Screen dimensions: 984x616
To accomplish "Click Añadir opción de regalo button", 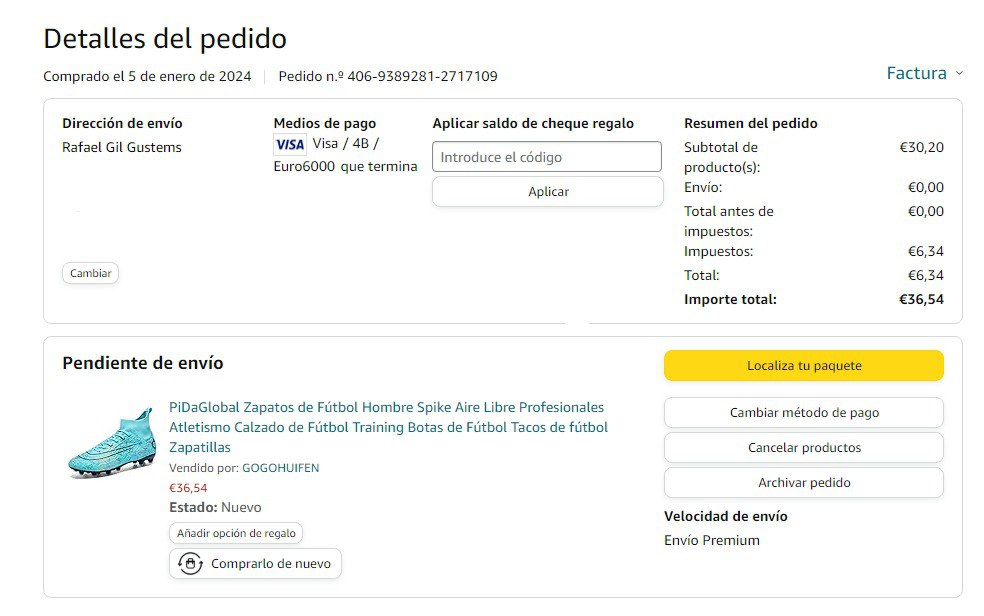I will click(x=236, y=534).
